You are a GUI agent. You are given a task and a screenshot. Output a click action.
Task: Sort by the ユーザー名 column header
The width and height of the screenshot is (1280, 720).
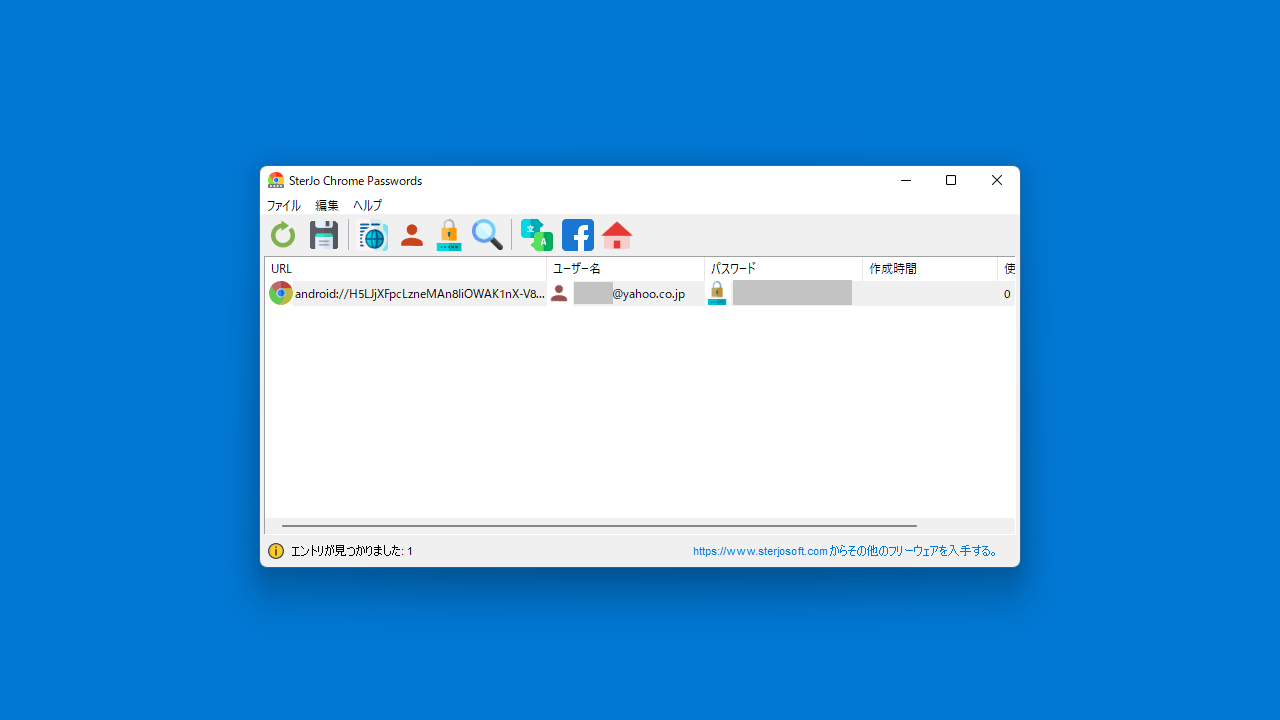[626, 269]
